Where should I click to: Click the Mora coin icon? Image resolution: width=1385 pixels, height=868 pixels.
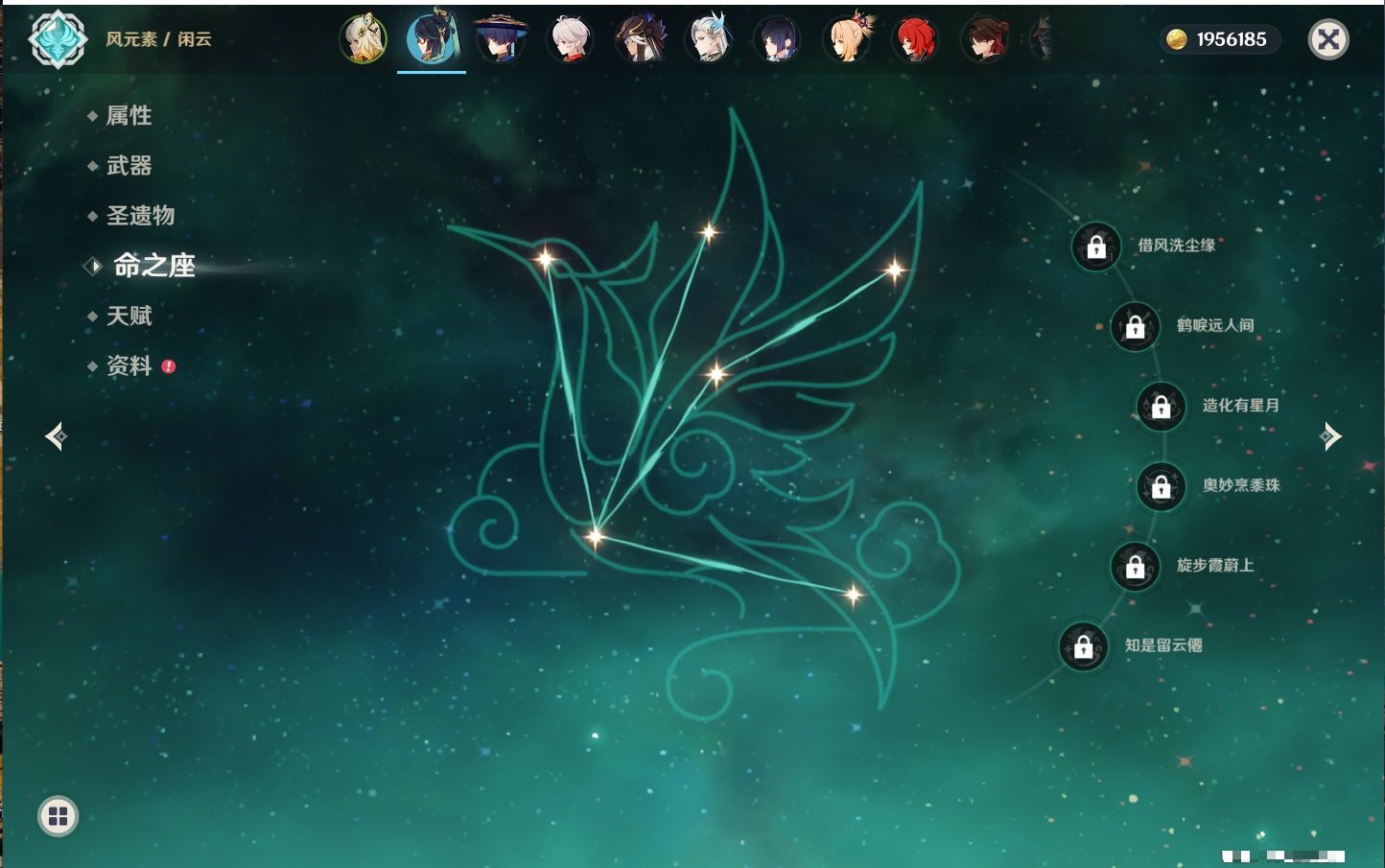tap(1177, 39)
